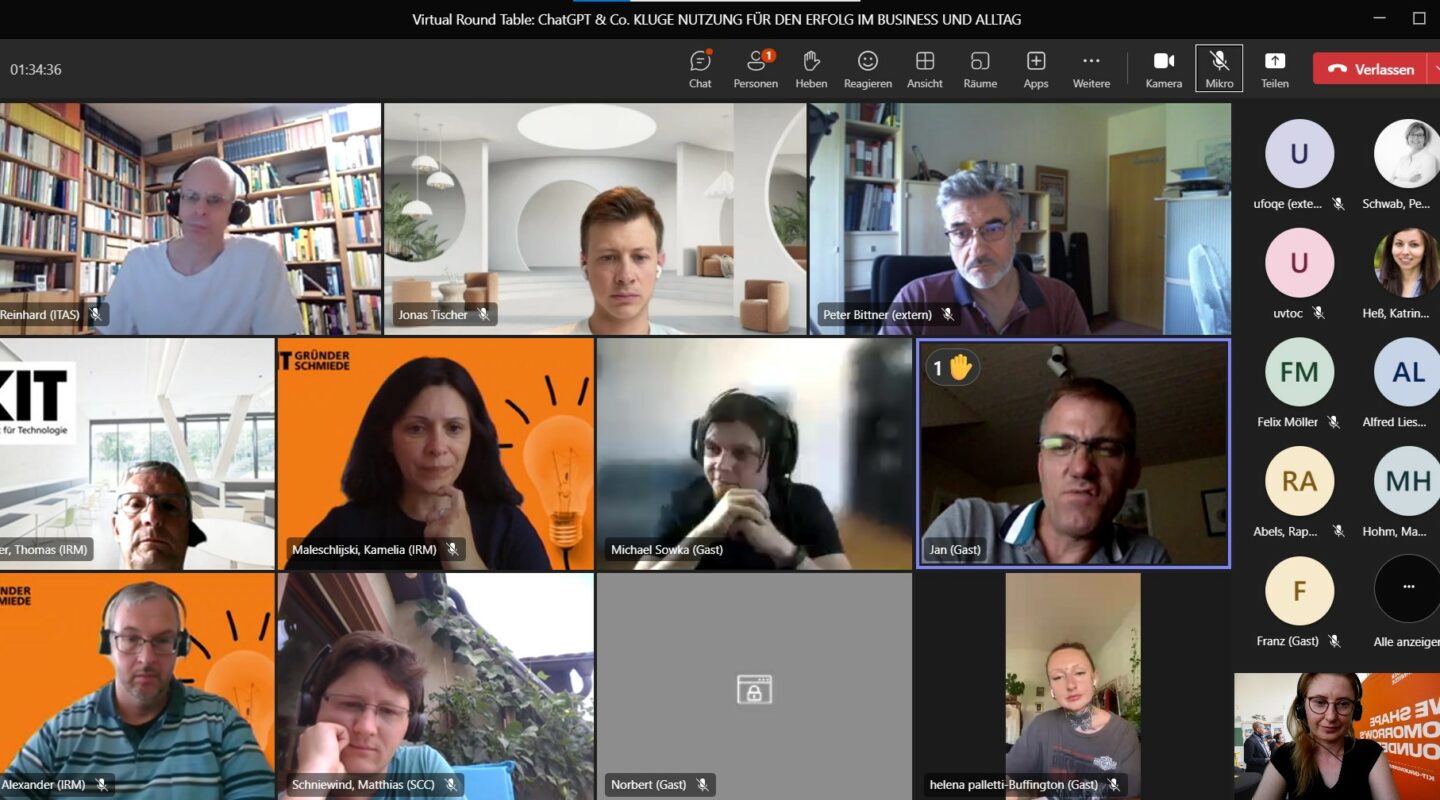The width and height of the screenshot is (1440, 800).
Task: Change the layout via Ansicht
Action: pos(925,69)
